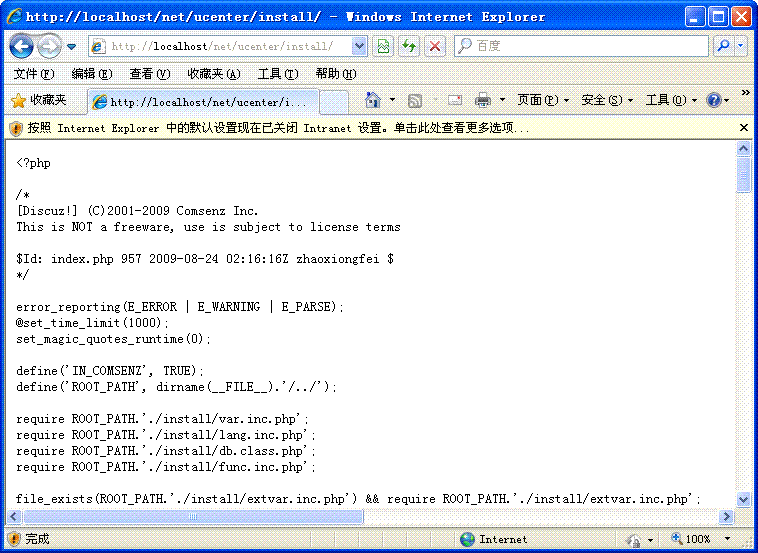Click the Home page icon
Image resolution: width=758 pixels, height=553 pixels.
click(x=372, y=100)
